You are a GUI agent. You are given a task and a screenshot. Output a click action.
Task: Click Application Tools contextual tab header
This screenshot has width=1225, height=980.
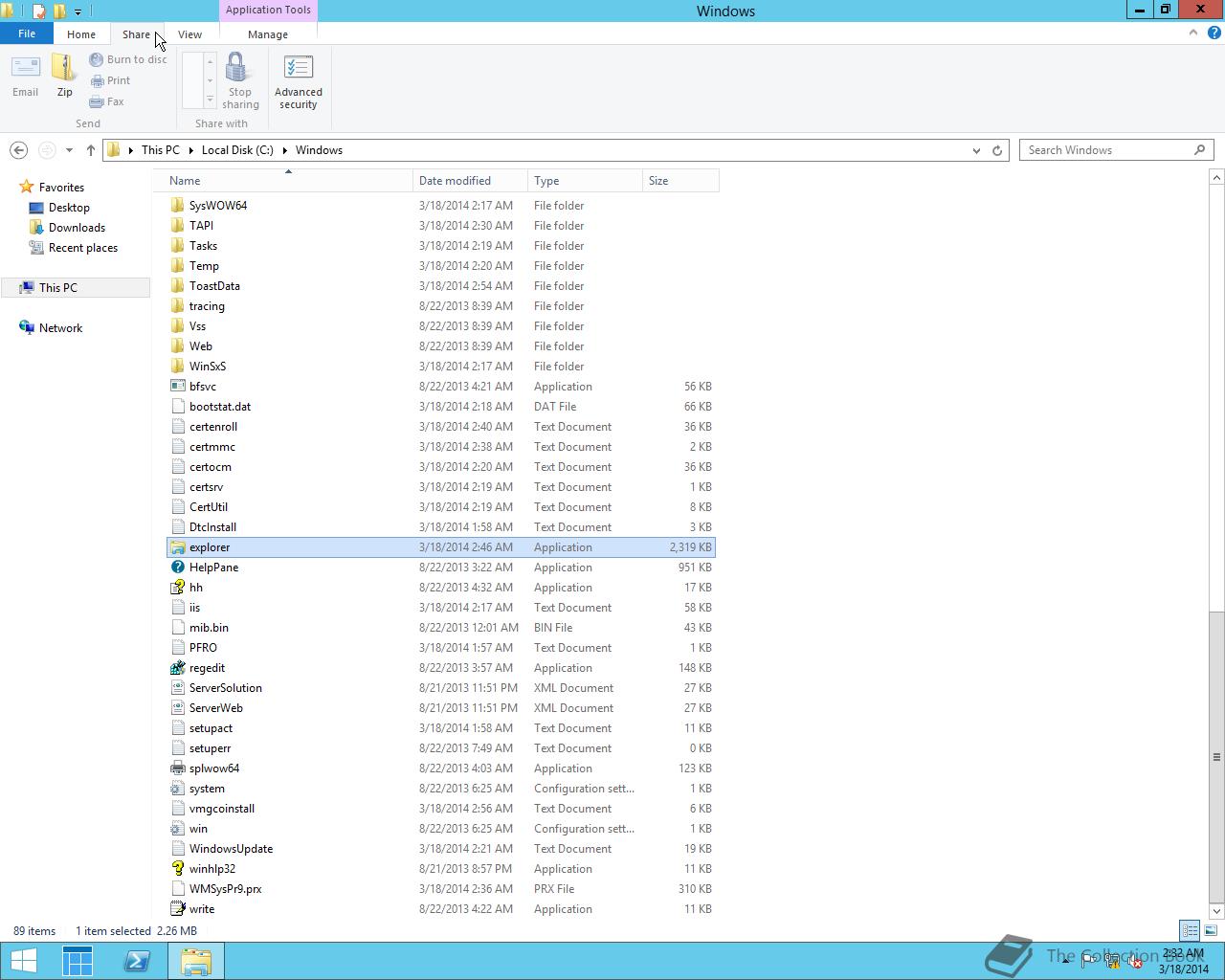[x=268, y=10]
